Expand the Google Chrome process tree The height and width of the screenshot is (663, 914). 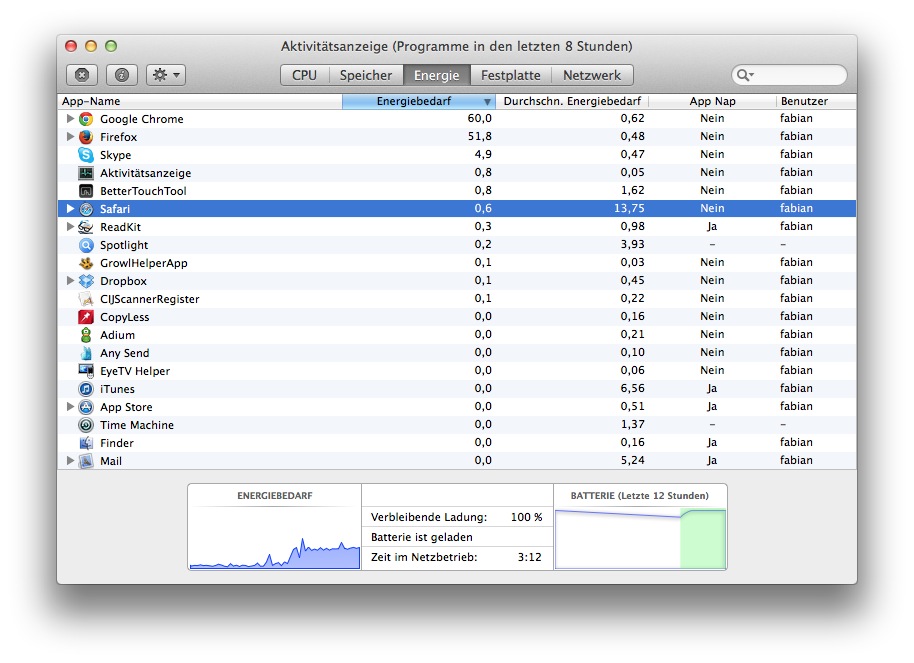point(70,119)
